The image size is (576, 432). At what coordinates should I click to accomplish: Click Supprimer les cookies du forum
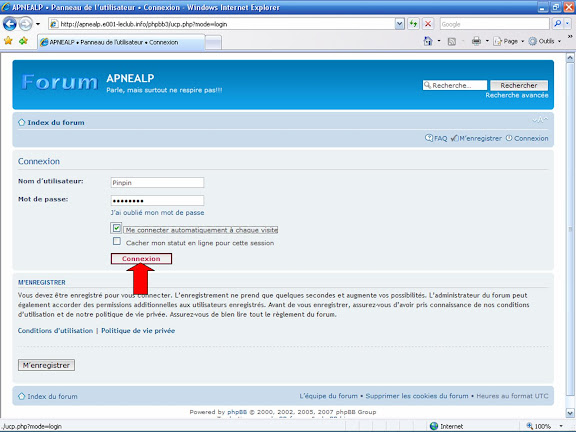coord(417,396)
